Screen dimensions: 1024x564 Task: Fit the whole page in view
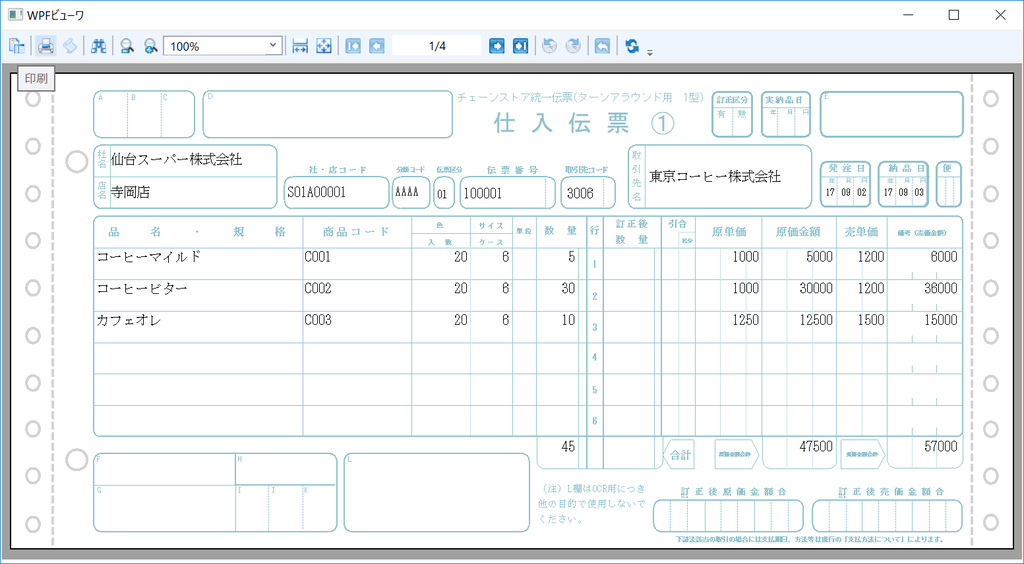(324, 46)
